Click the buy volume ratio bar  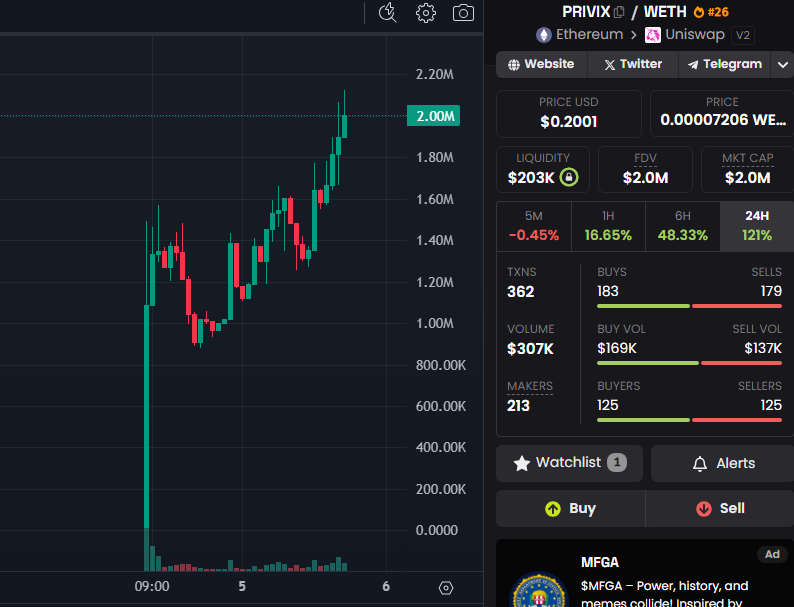[x=690, y=363]
